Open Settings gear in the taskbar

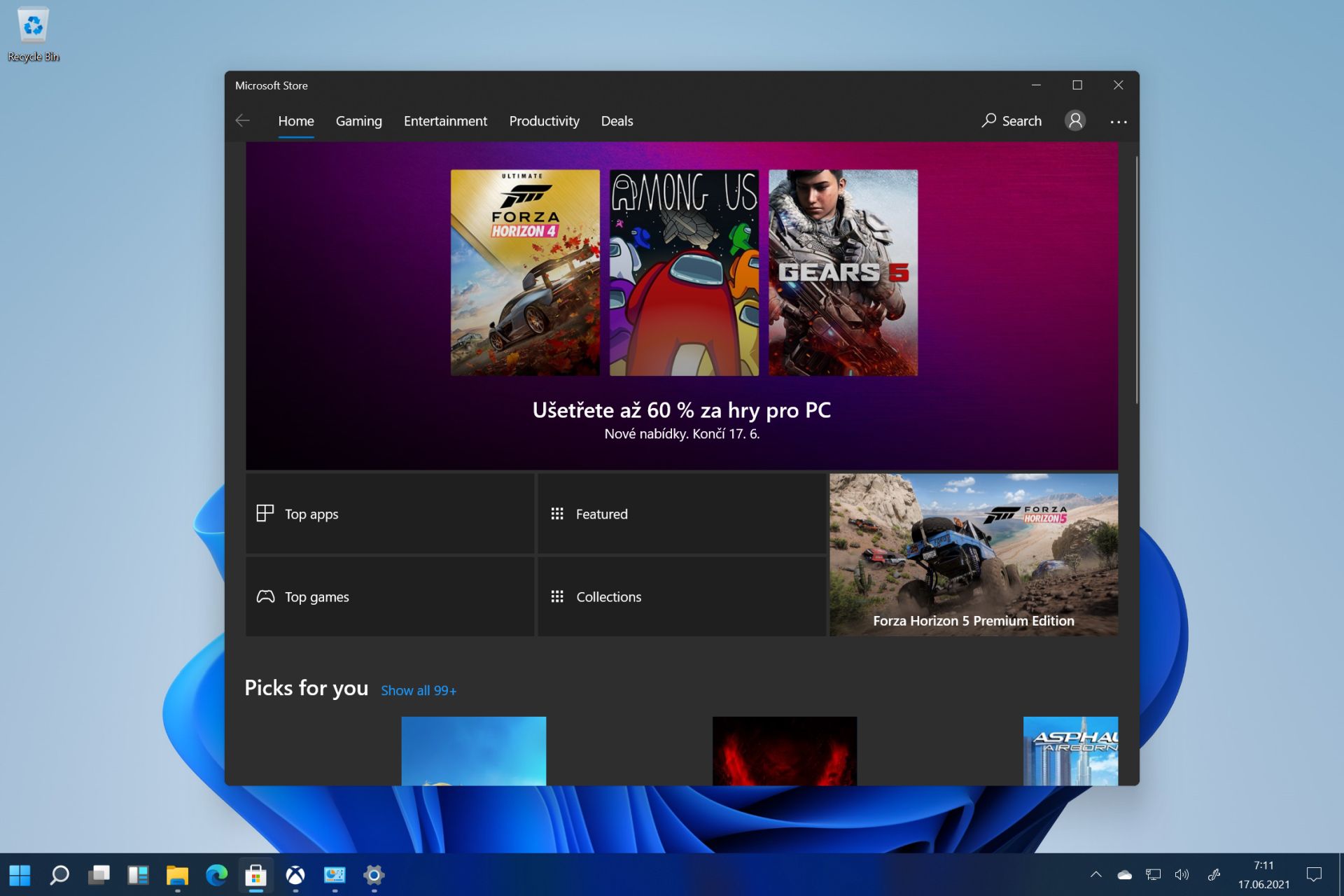374,875
